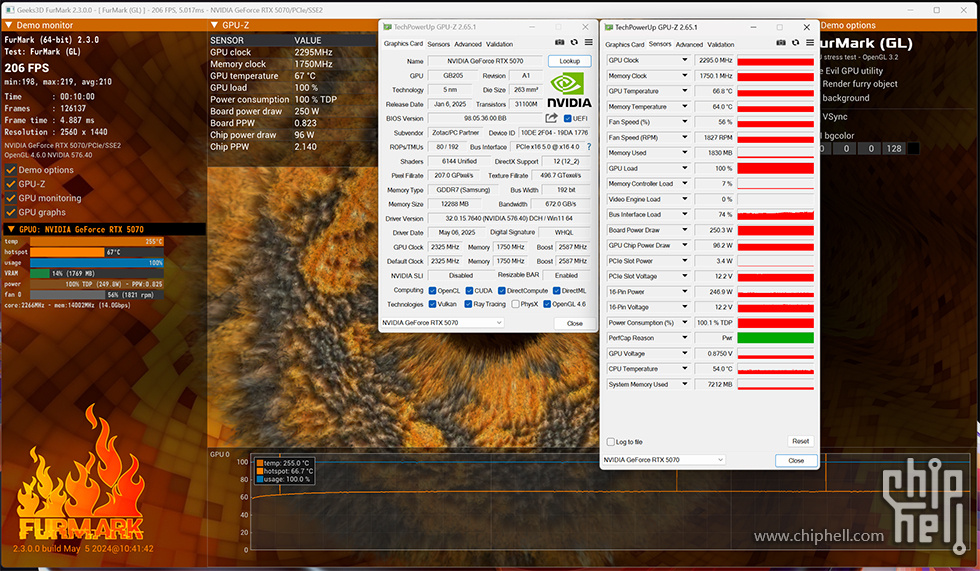Toggle the CUDA checkbox
The width and height of the screenshot is (980, 571).
[x=469, y=290]
